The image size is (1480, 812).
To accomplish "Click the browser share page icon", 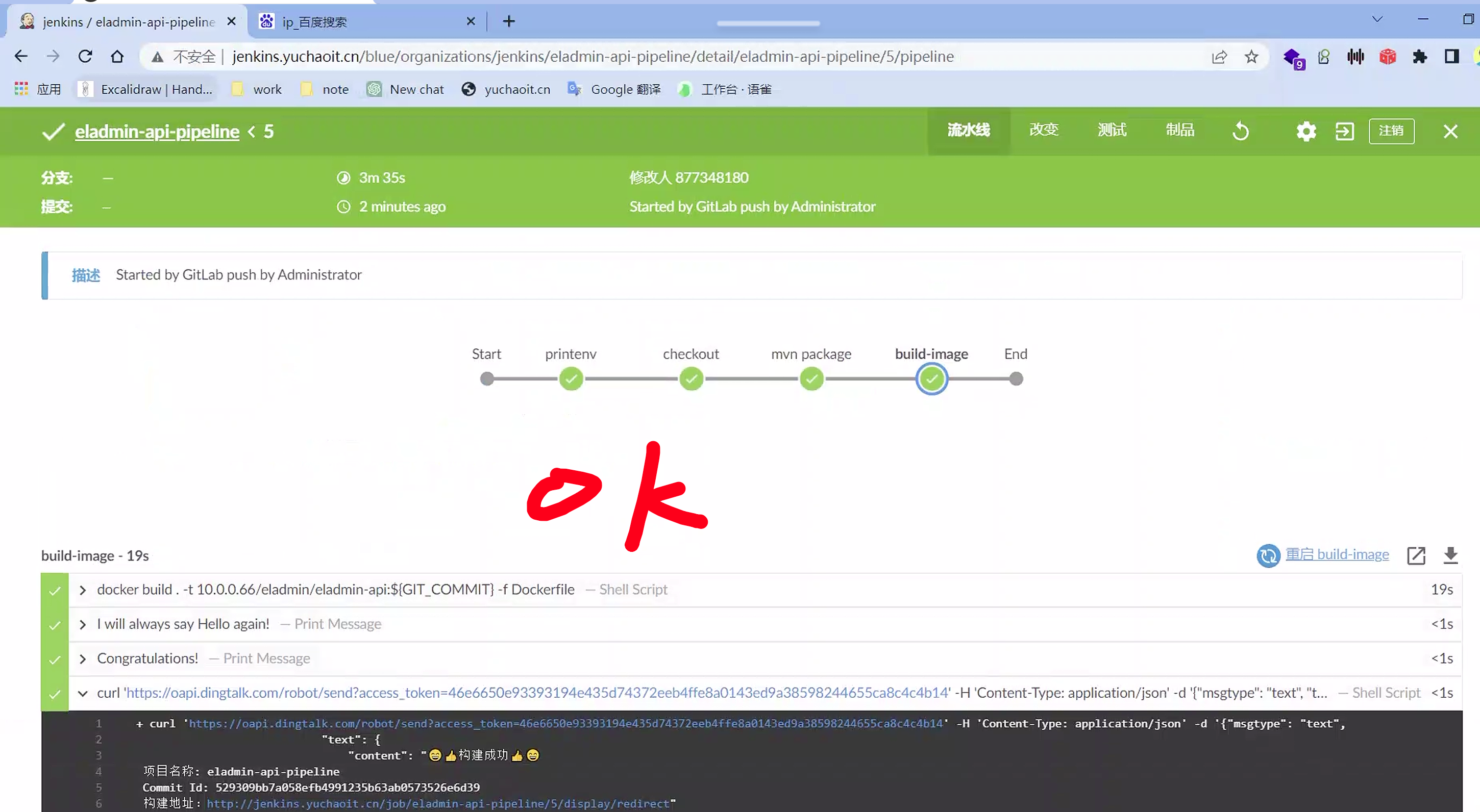I will 1219,56.
